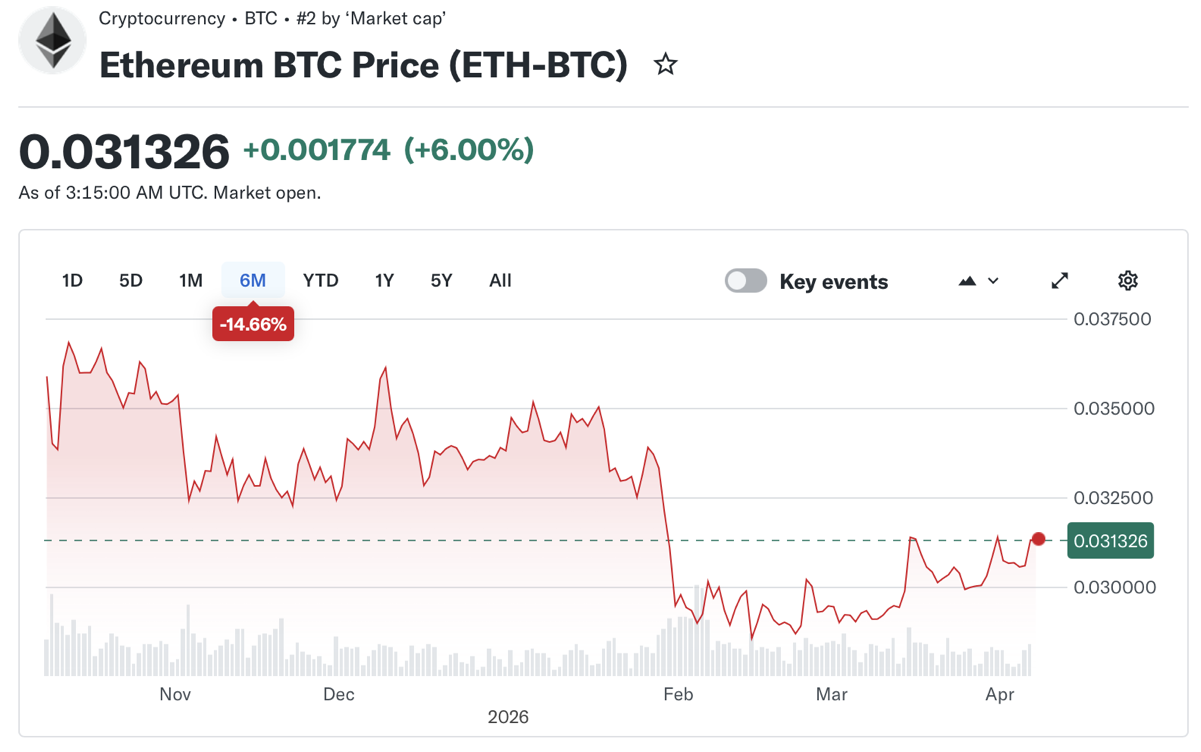Switch to YTD time range
Screen dimensions: 1201x752
click(321, 281)
